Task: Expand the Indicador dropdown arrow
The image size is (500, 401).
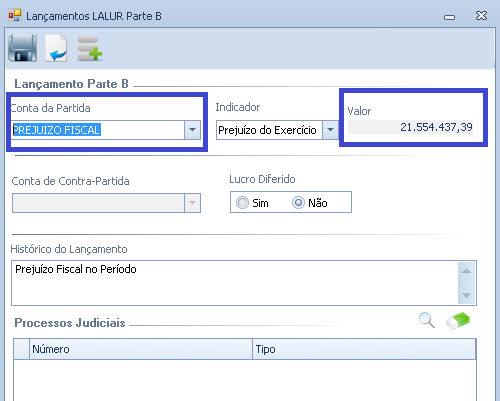Action: (x=330, y=130)
